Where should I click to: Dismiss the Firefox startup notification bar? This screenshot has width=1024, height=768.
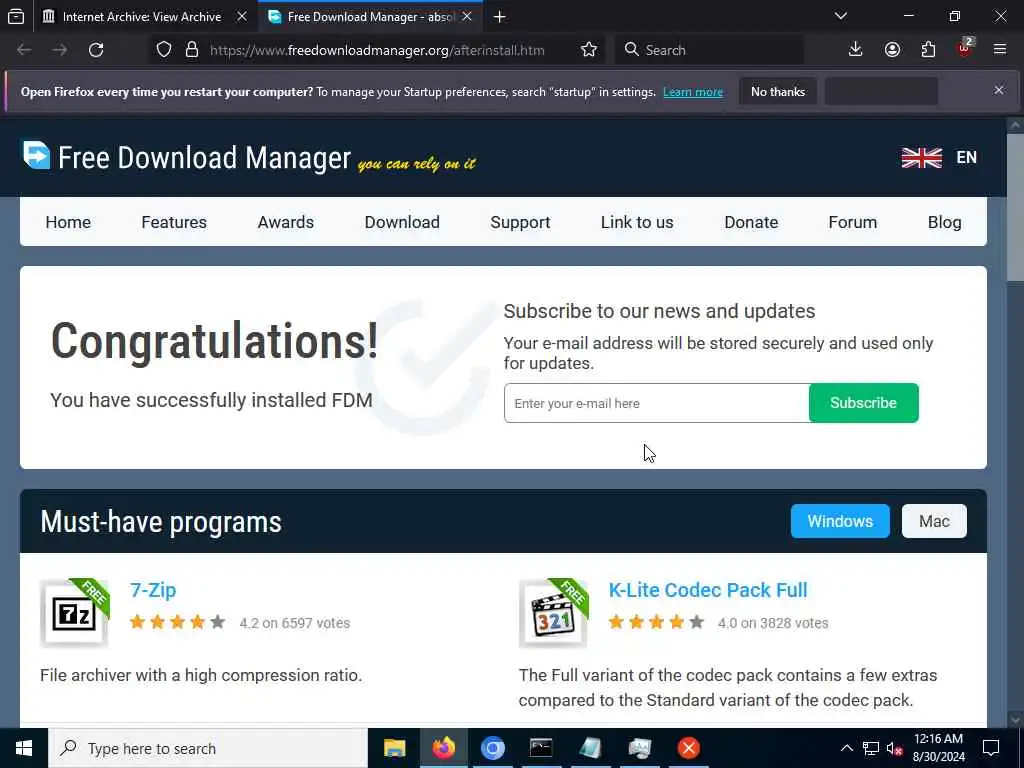pyautogui.click(x=999, y=91)
